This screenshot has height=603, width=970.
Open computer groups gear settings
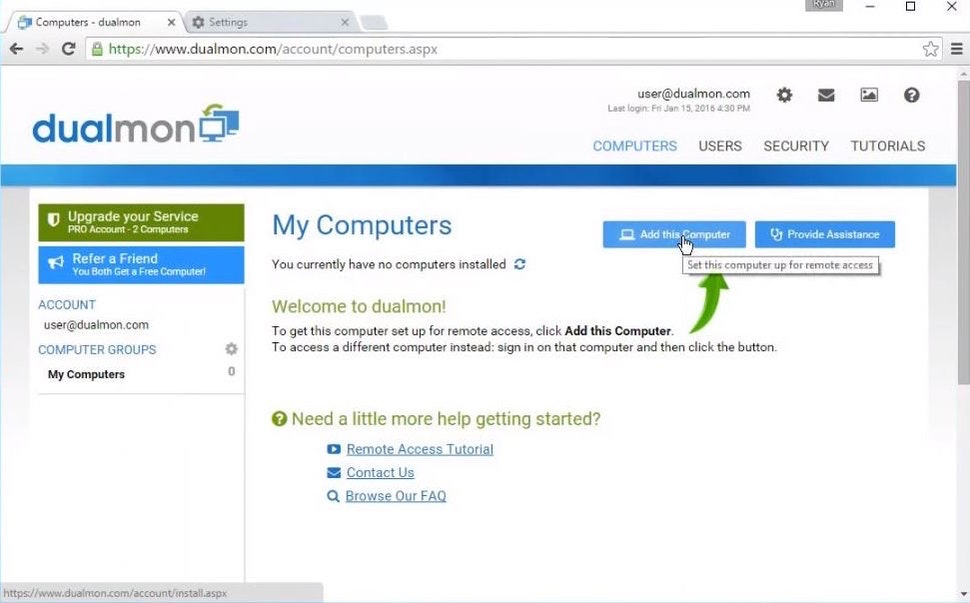point(231,349)
